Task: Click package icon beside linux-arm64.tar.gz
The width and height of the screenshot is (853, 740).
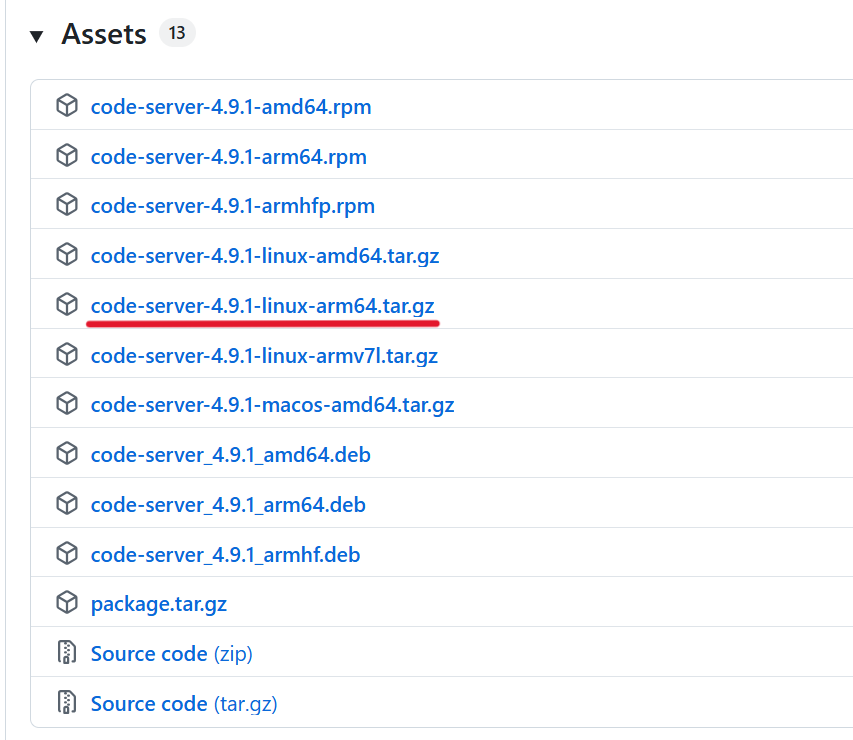Action: (x=67, y=305)
